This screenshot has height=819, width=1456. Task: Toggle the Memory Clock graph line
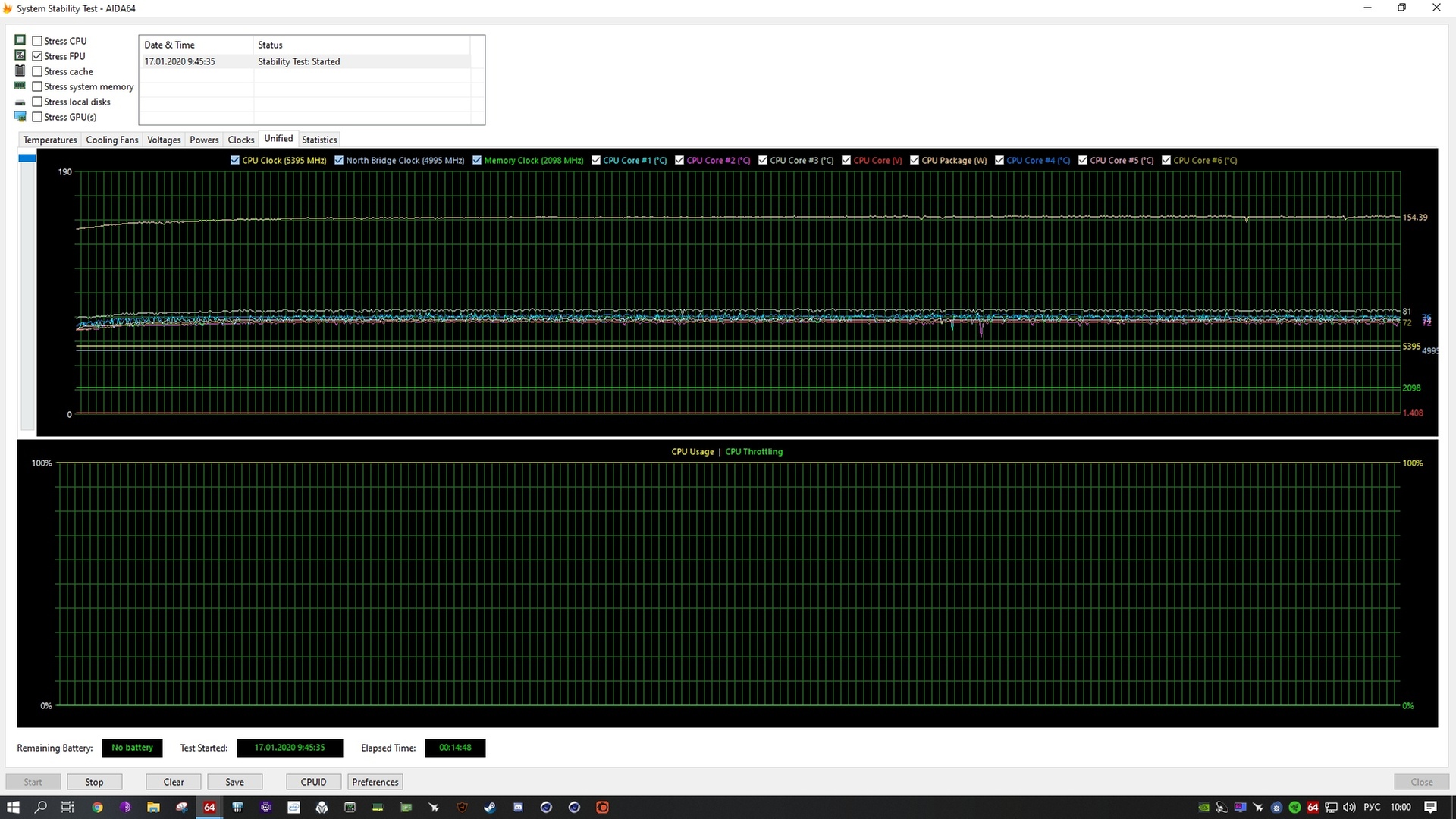click(477, 160)
